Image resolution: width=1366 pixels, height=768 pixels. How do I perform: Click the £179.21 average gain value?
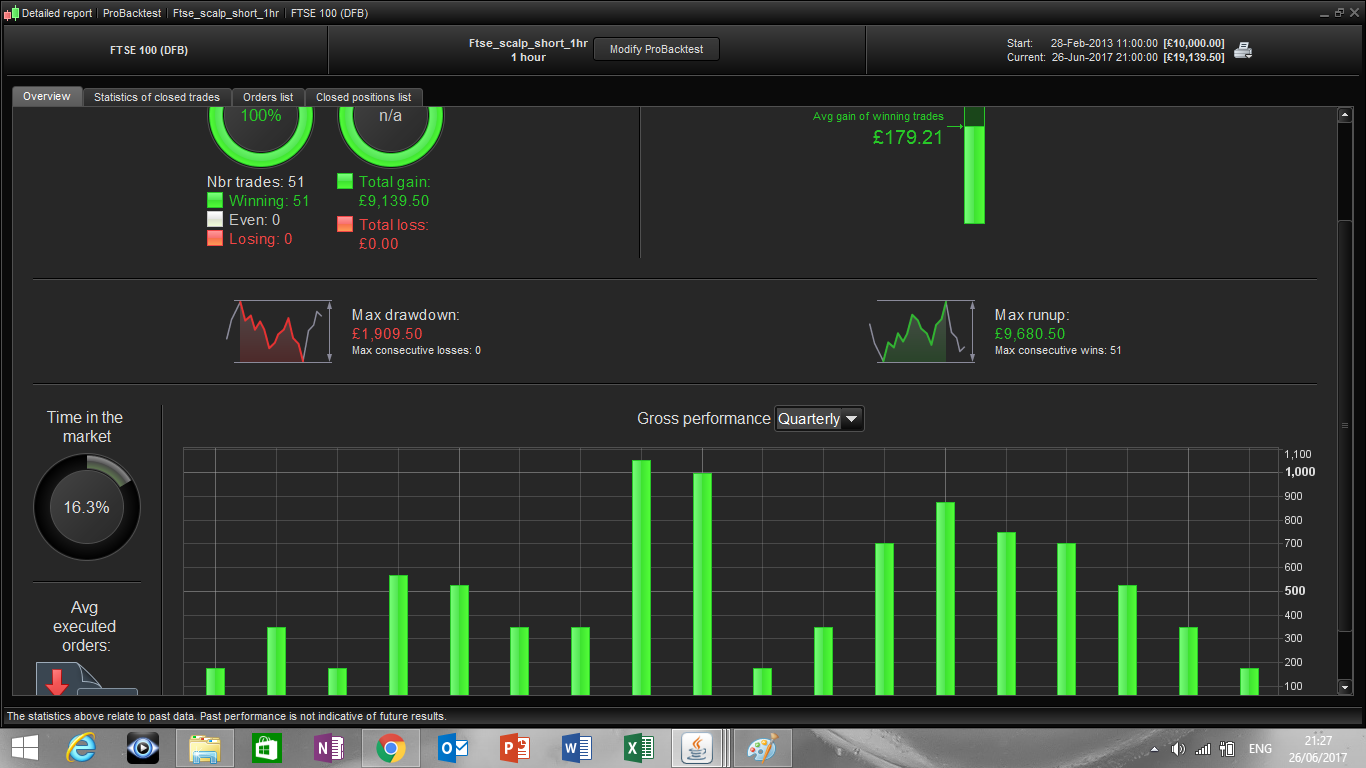pyautogui.click(x=908, y=138)
